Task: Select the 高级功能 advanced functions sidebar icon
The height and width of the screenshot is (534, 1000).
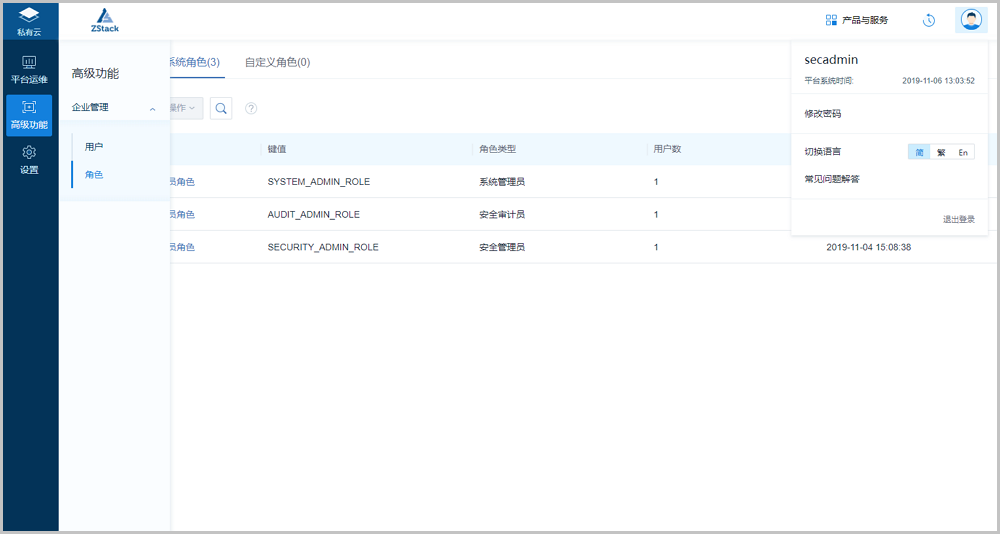Action: [x=29, y=114]
